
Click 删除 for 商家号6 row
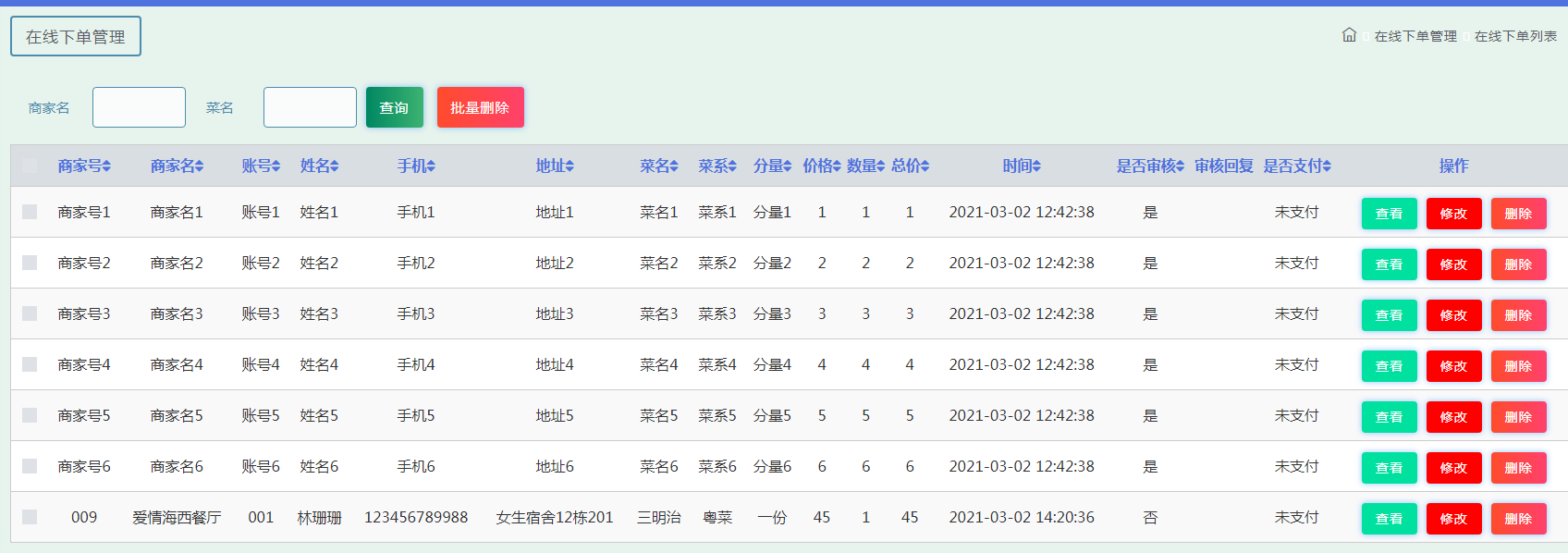[x=1519, y=468]
